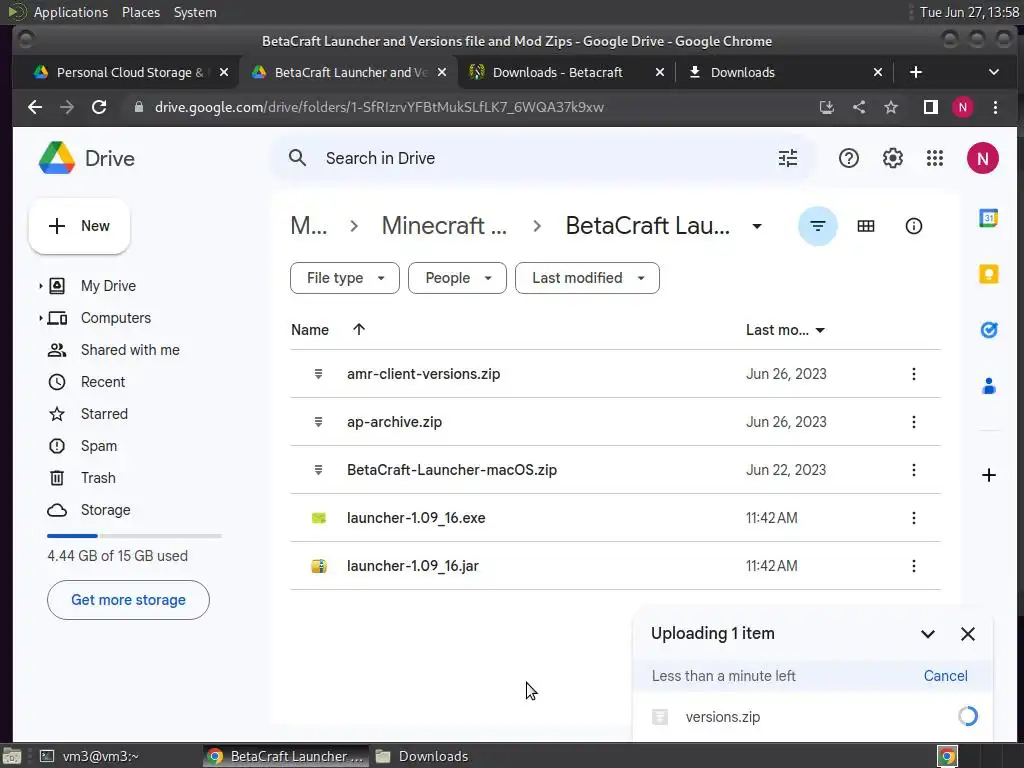Go to Minecraft ... breadcrumb folder
The width and height of the screenshot is (1024, 768).
coord(444,226)
